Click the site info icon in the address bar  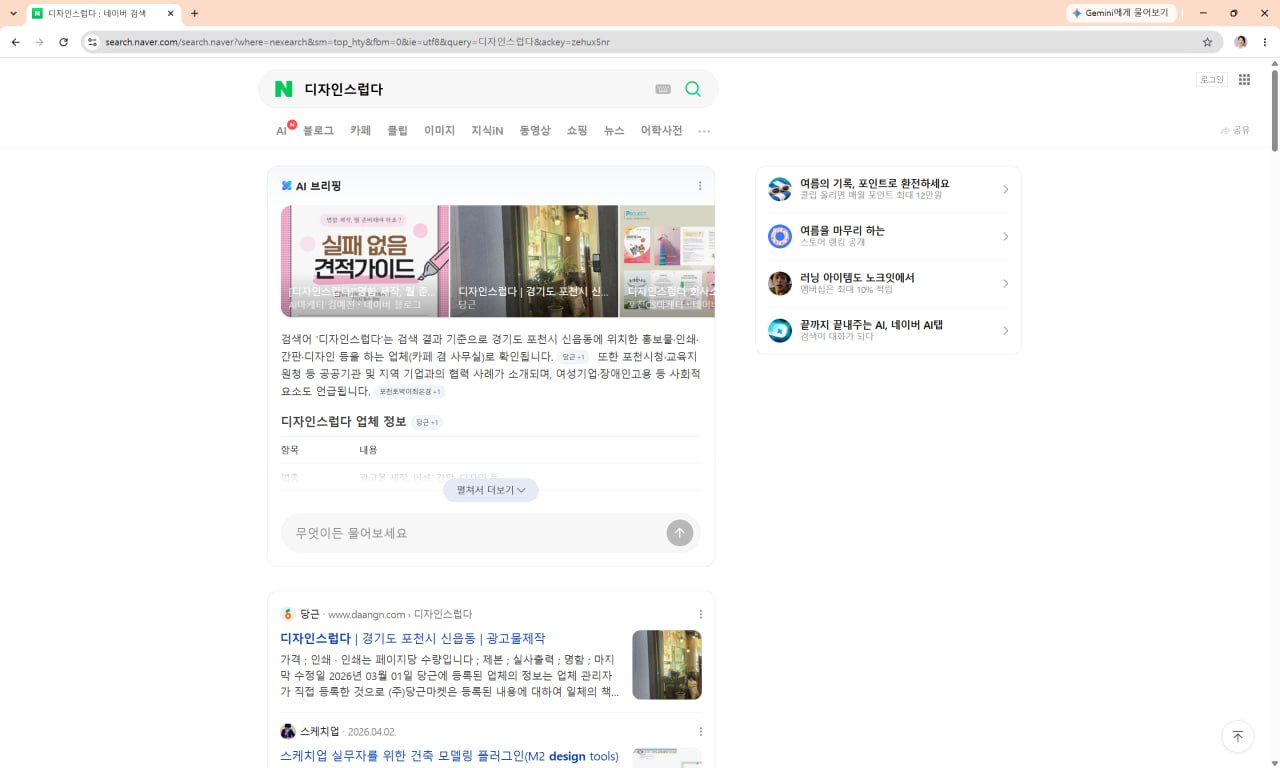pyautogui.click(x=92, y=42)
